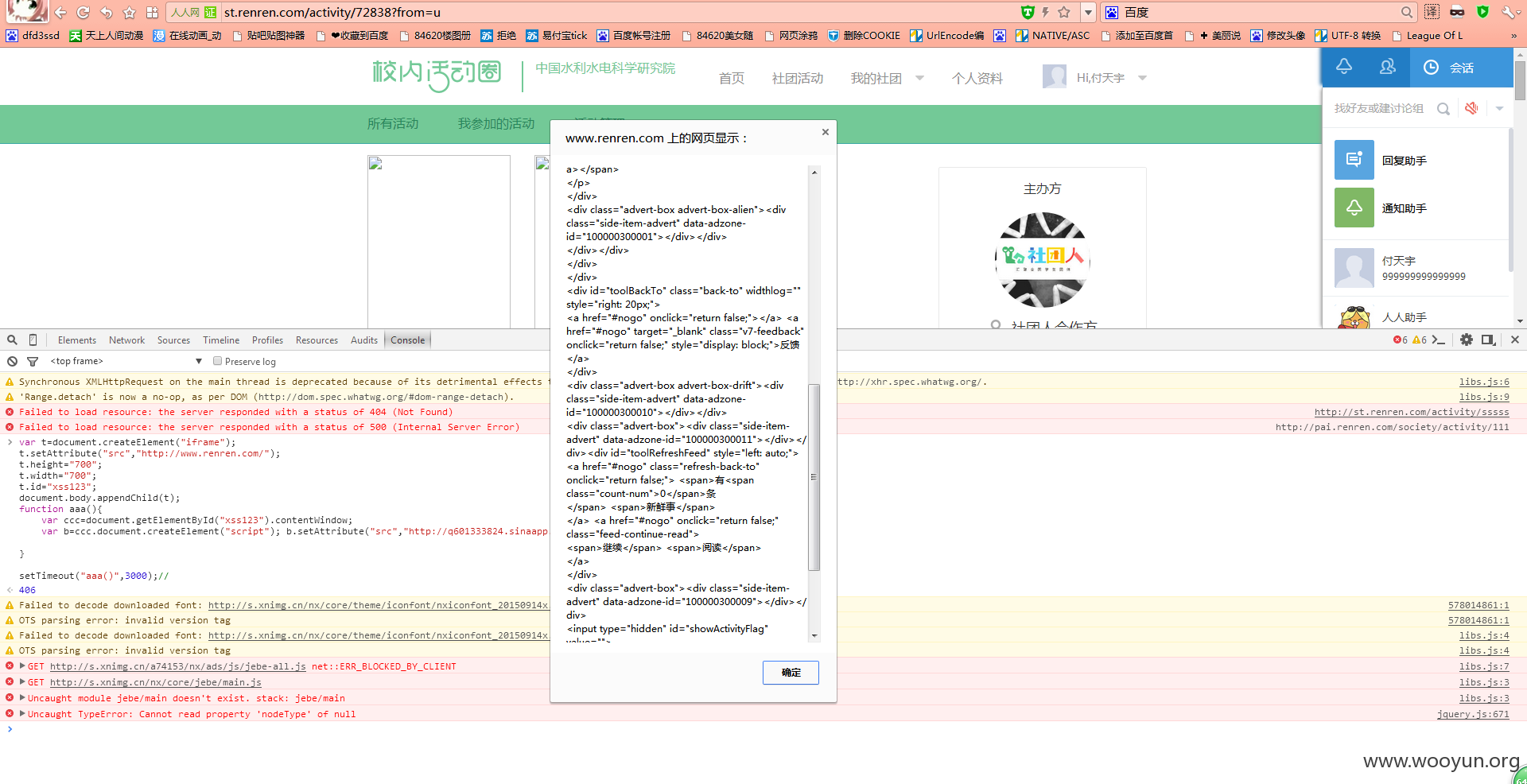Click the favorites star next to undo arrow
The width and height of the screenshot is (1527, 784).
point(129,12)
